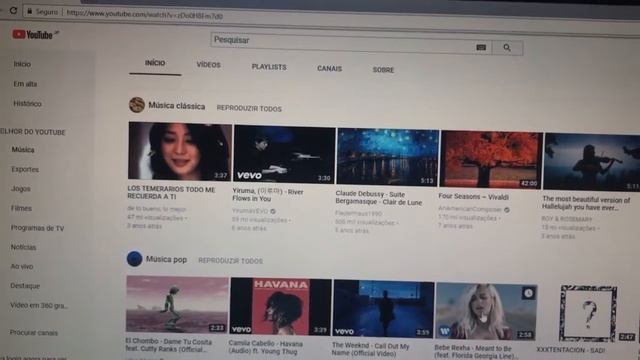This screenshot has height=360, width=640.
Task: Click the browser address bar URL
Action: tap(144, 15)
